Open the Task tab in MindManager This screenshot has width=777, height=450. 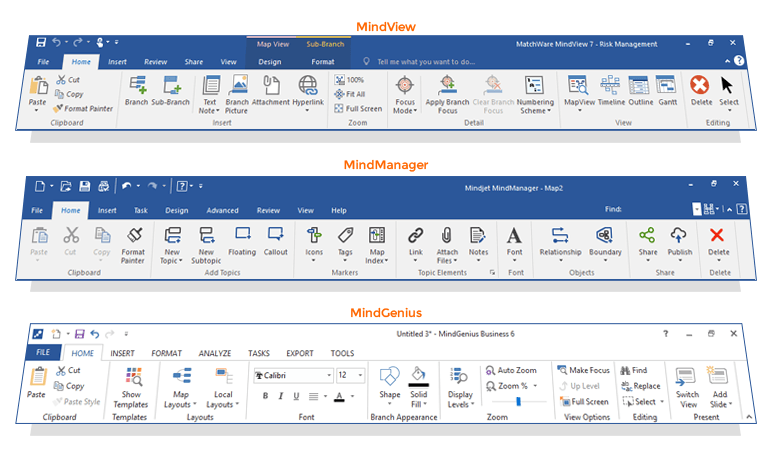141,210
